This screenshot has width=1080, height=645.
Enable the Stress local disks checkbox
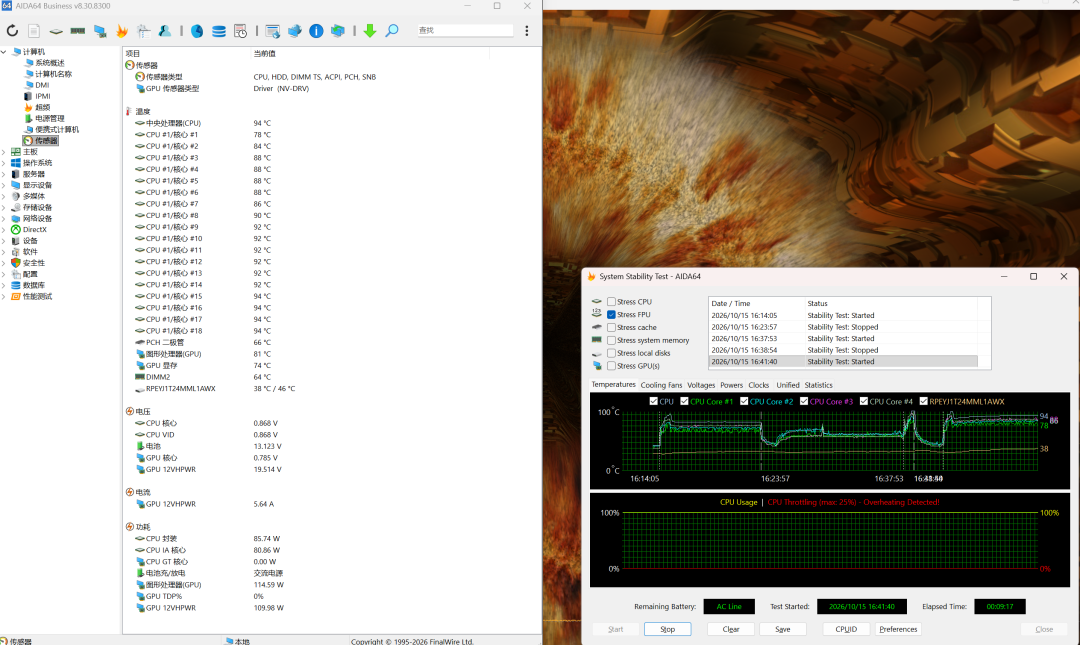coord(612,353)
